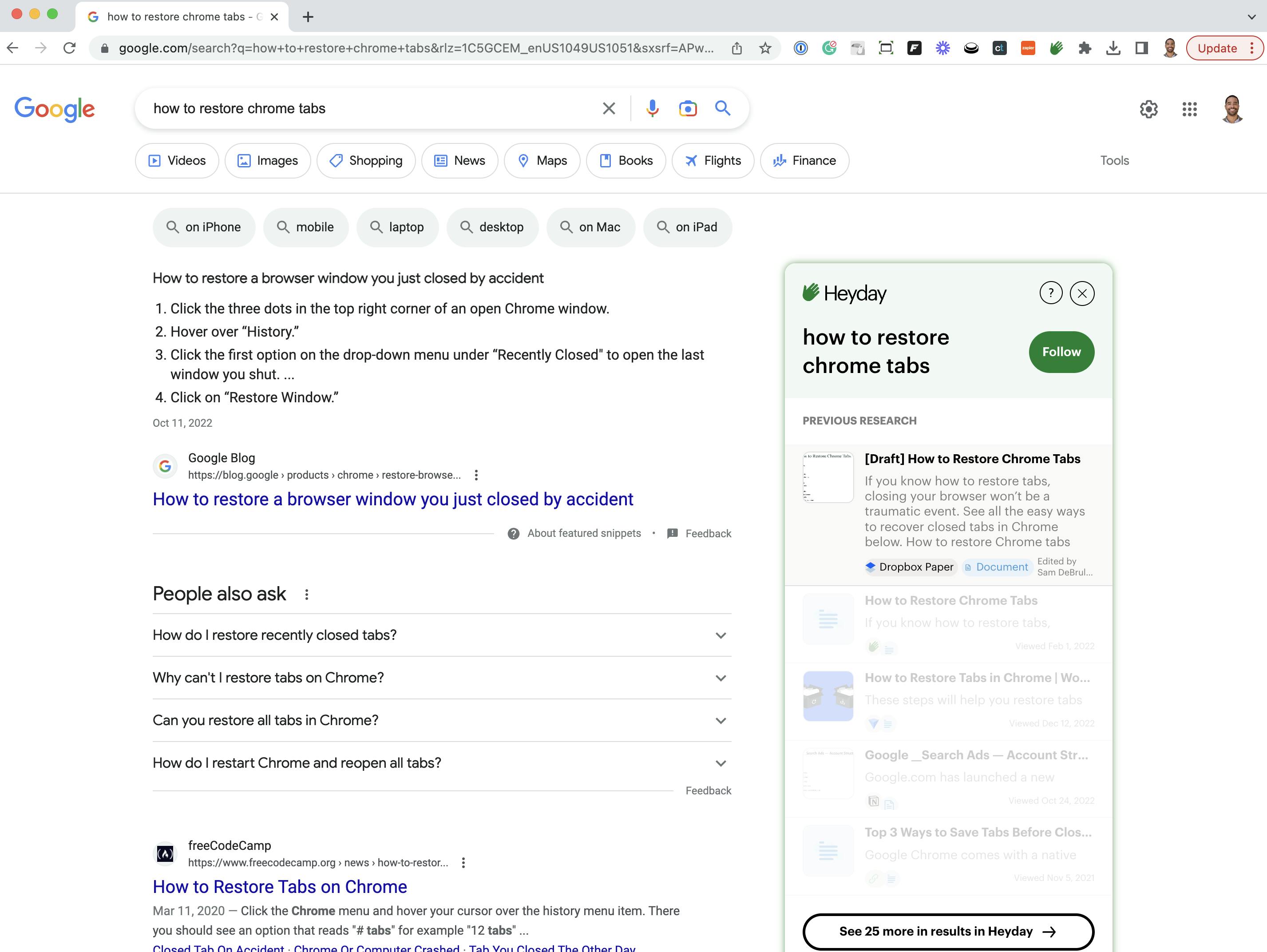The height and width of the screenshot is (952, 1267).
Task: Switch to the Finance filter
Action: click(x=804, y=160)
